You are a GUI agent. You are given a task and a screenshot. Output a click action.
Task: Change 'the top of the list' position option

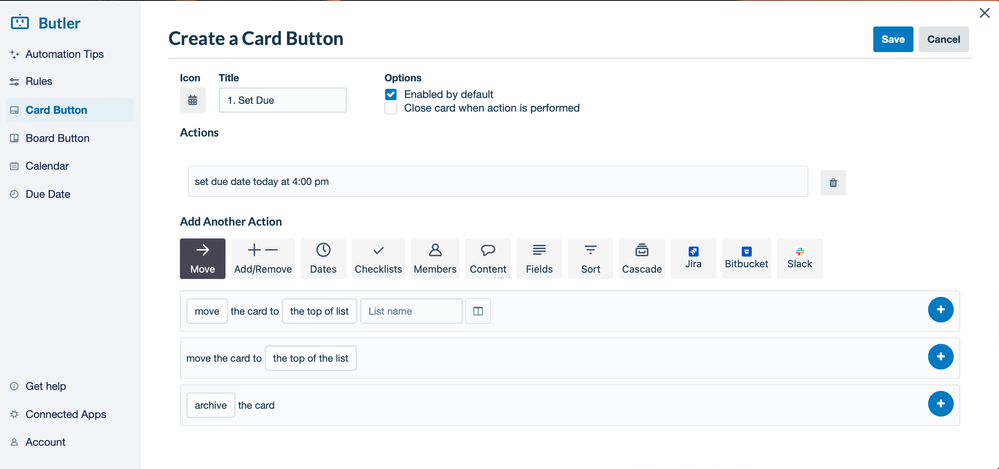click(x=311, y=358)
